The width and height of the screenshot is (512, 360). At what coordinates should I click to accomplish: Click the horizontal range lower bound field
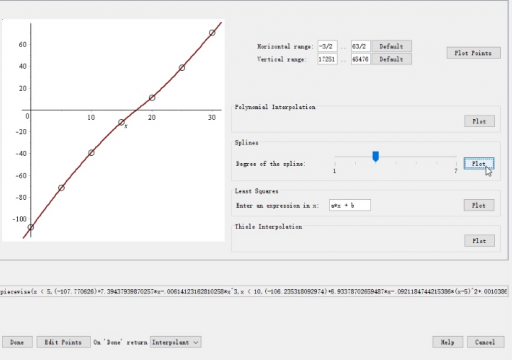tap(327, 46)
